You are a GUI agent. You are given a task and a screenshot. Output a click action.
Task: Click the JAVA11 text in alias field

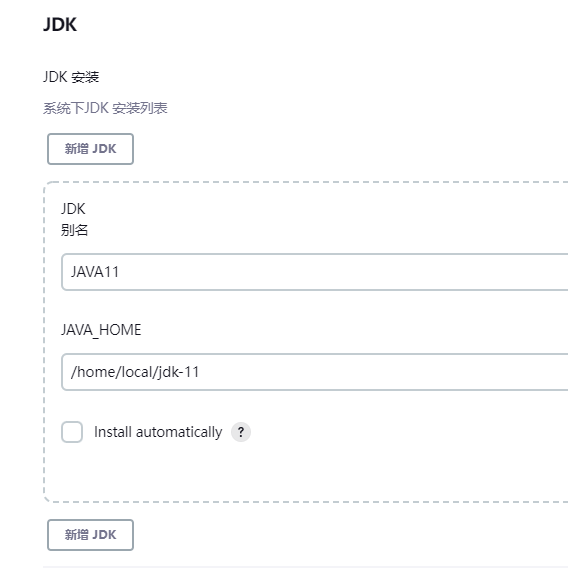tap(95, 272)
